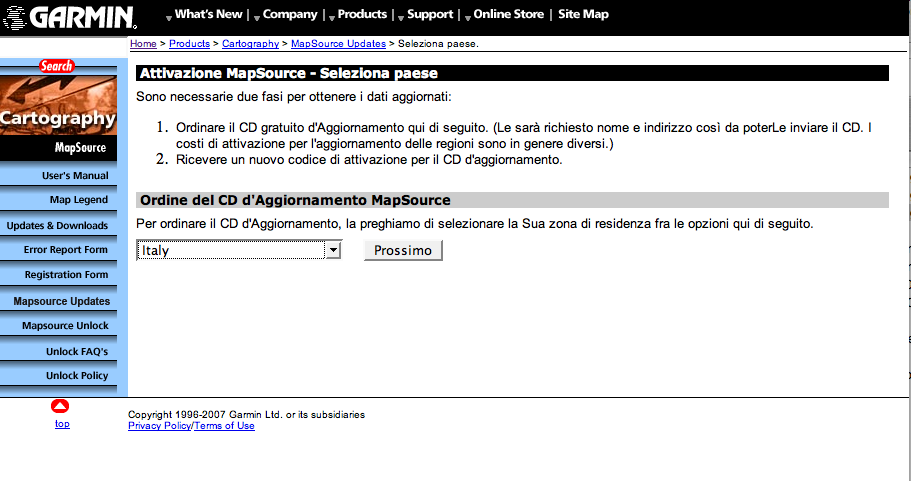Click the copyright 1996-2007 Garmin text

pyautogui.click(x=246, y=415)
